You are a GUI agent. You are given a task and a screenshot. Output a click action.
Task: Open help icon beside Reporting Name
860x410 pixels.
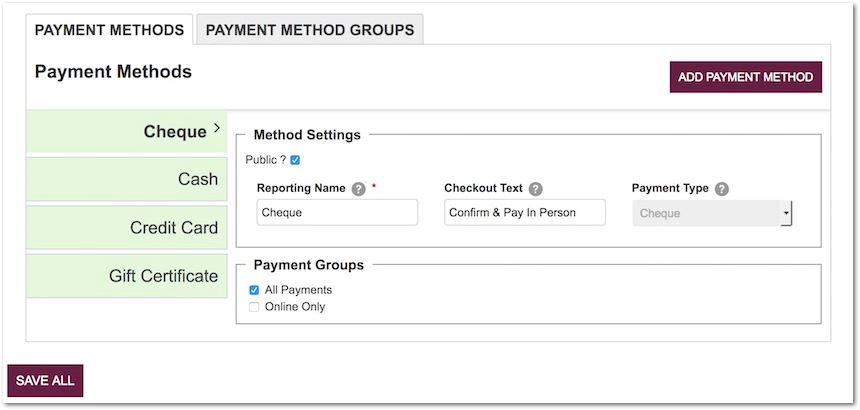359,189
